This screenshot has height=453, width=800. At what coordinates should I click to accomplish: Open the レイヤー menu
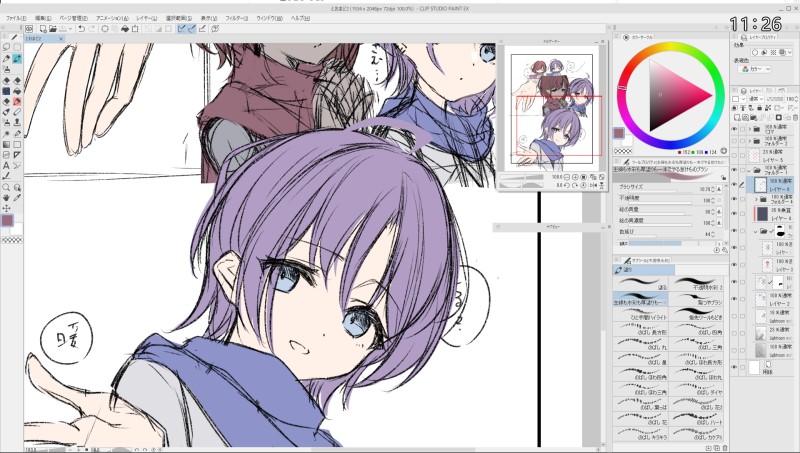coord(146,18)
